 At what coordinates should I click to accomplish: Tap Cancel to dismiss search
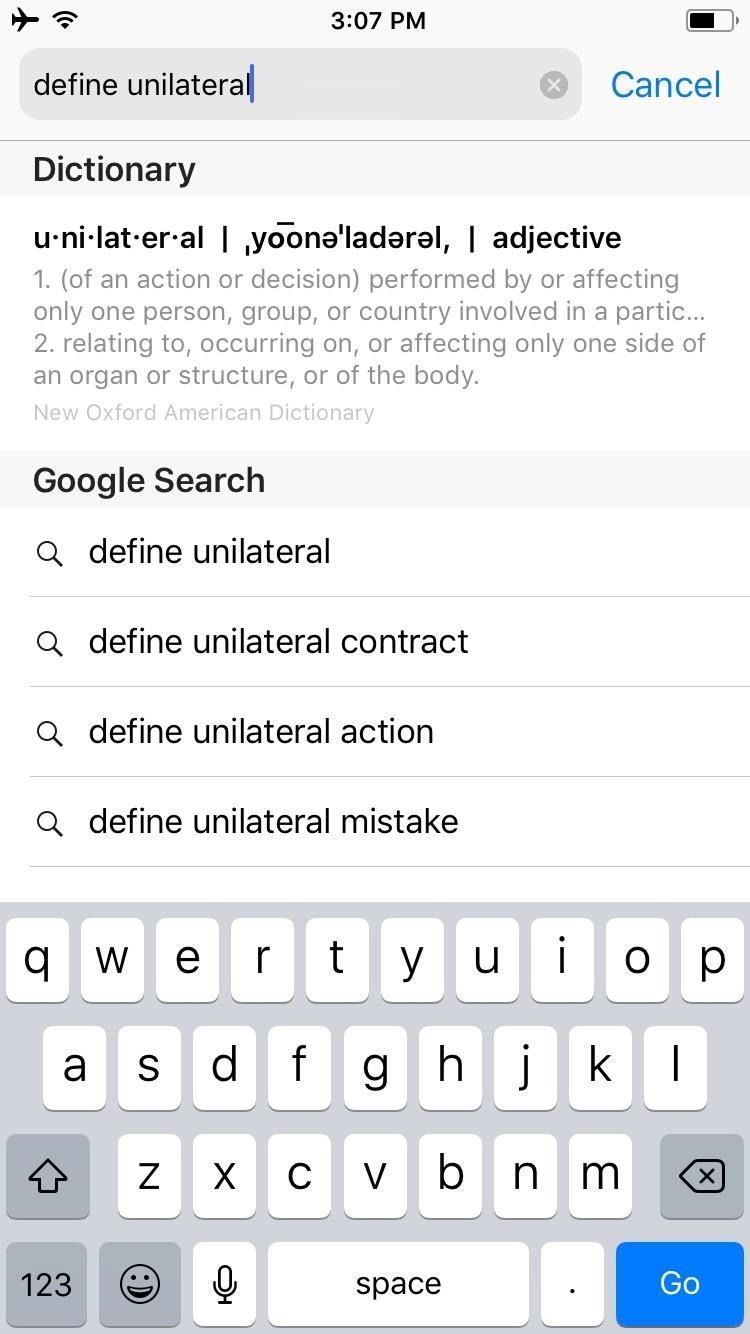(665, 85)
